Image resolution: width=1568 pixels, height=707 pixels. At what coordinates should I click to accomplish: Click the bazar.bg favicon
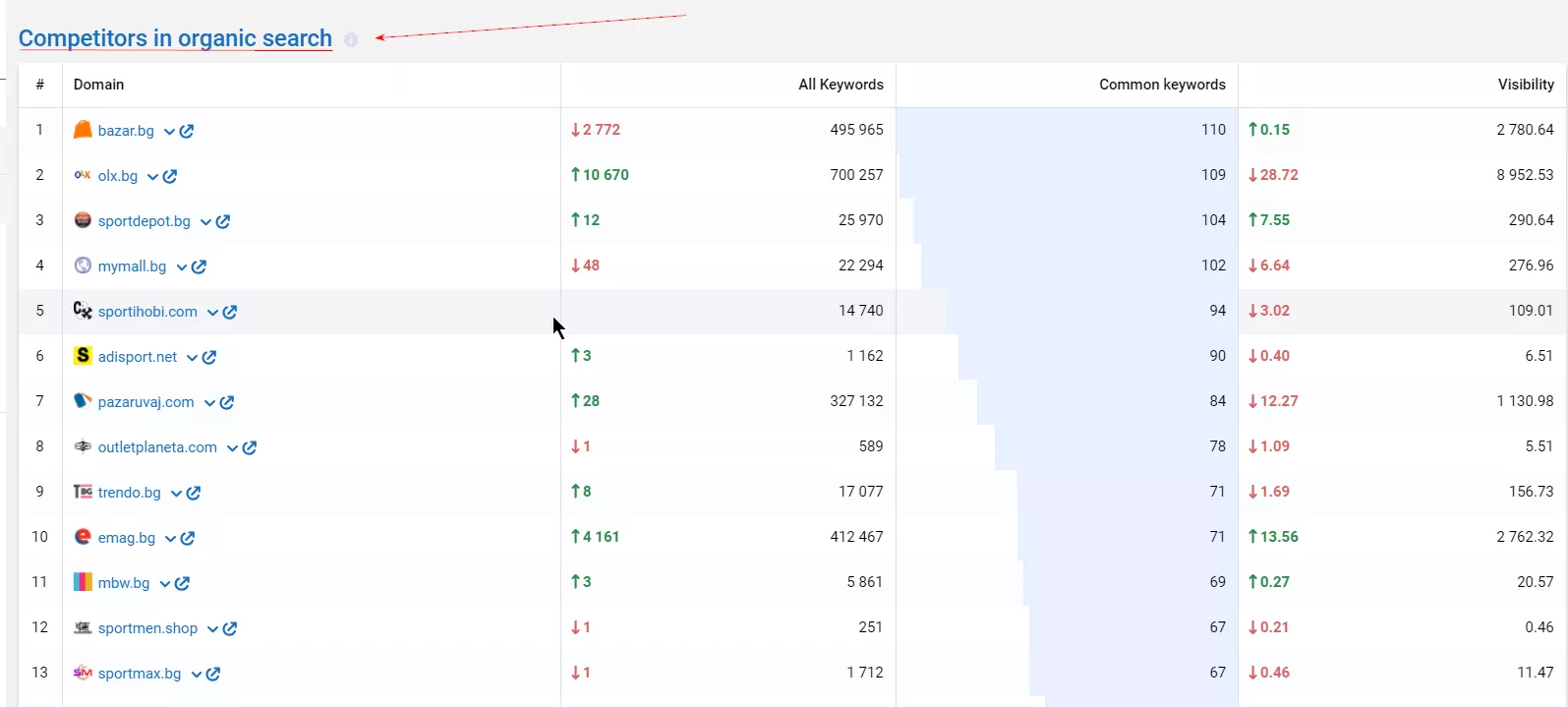point(83,129)
